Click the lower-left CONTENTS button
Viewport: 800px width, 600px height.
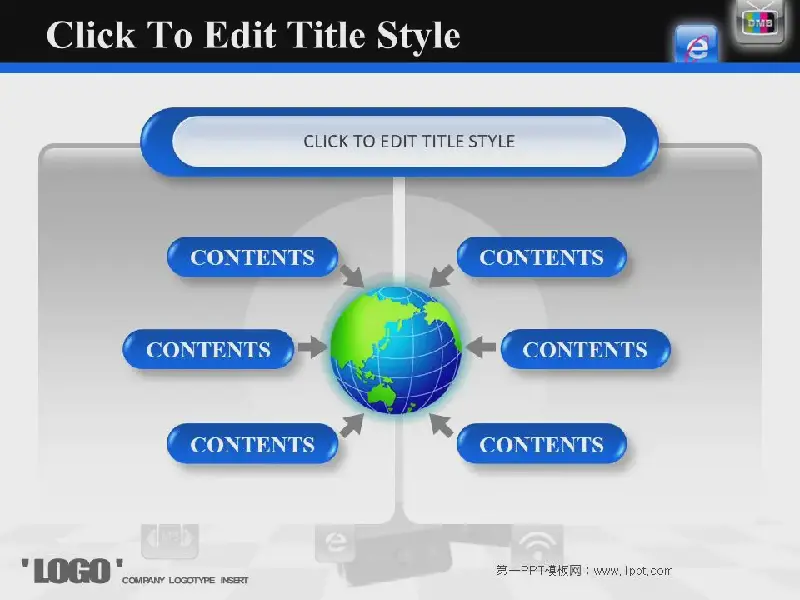252,444
